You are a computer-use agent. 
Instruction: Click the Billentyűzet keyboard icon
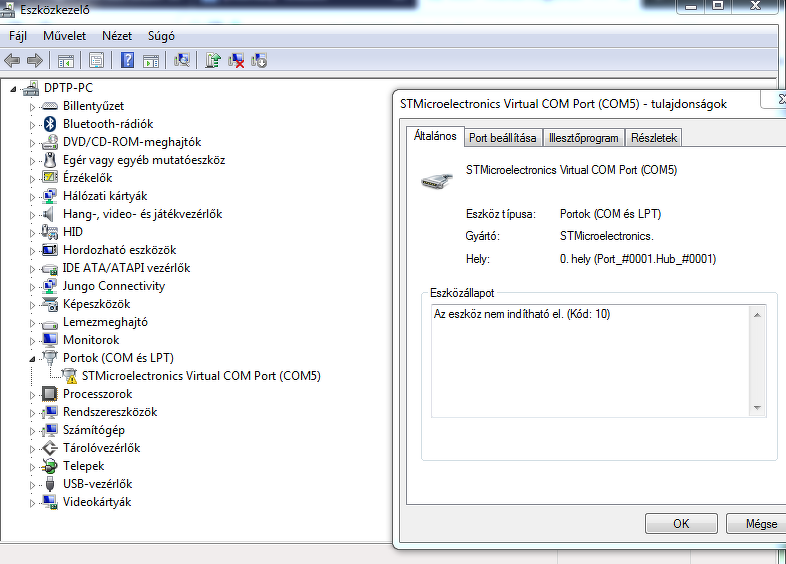point(50,106)
